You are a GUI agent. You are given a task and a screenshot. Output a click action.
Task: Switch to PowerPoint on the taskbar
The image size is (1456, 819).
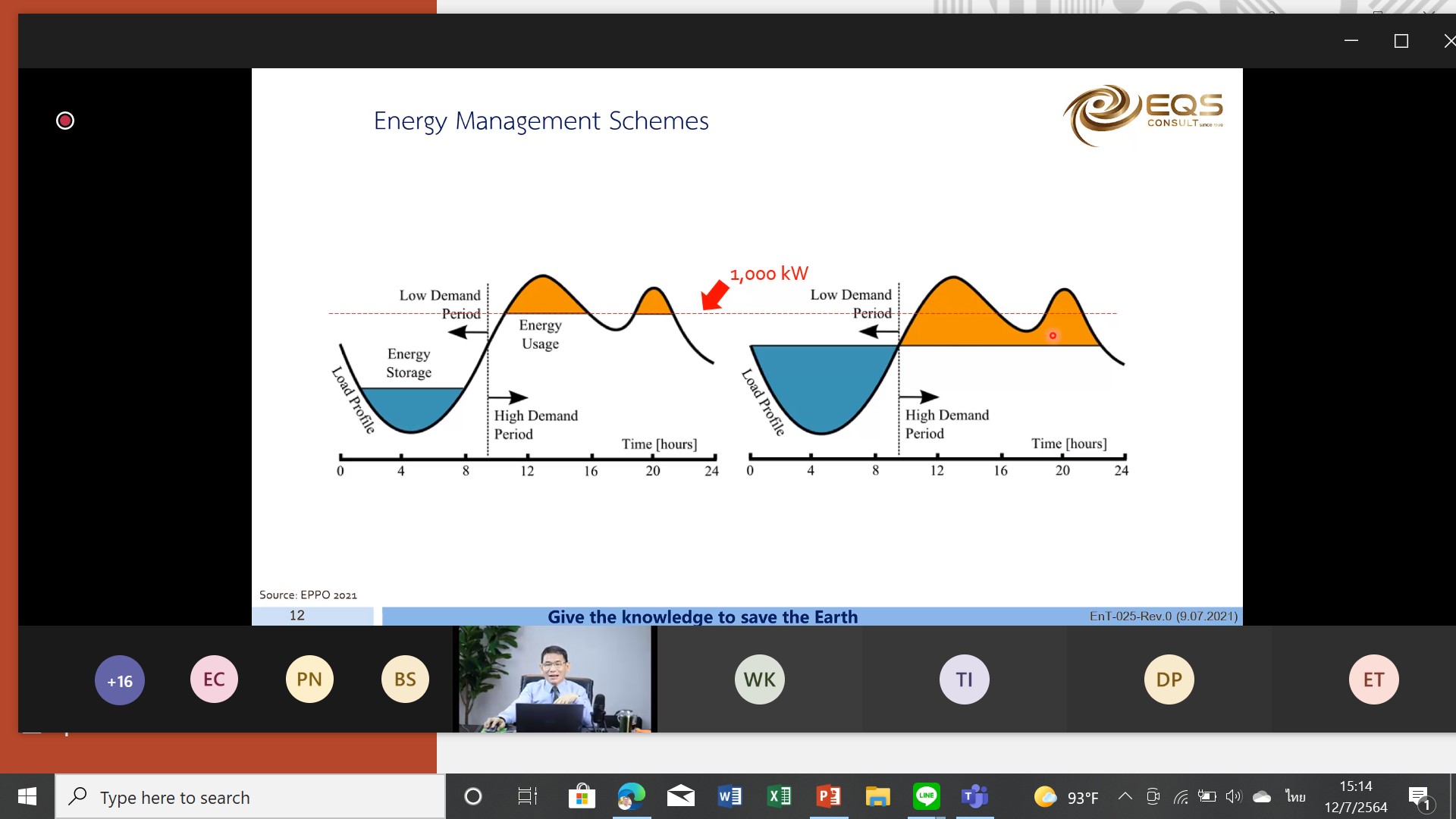coord(828,796)
